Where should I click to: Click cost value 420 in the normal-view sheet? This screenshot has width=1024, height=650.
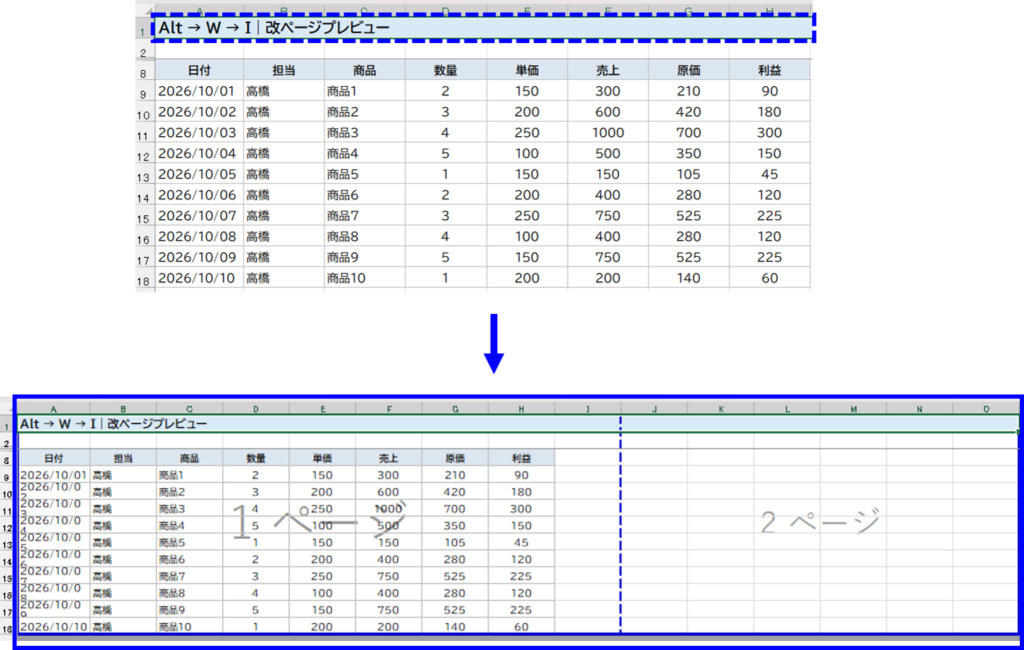click(688, 112)
